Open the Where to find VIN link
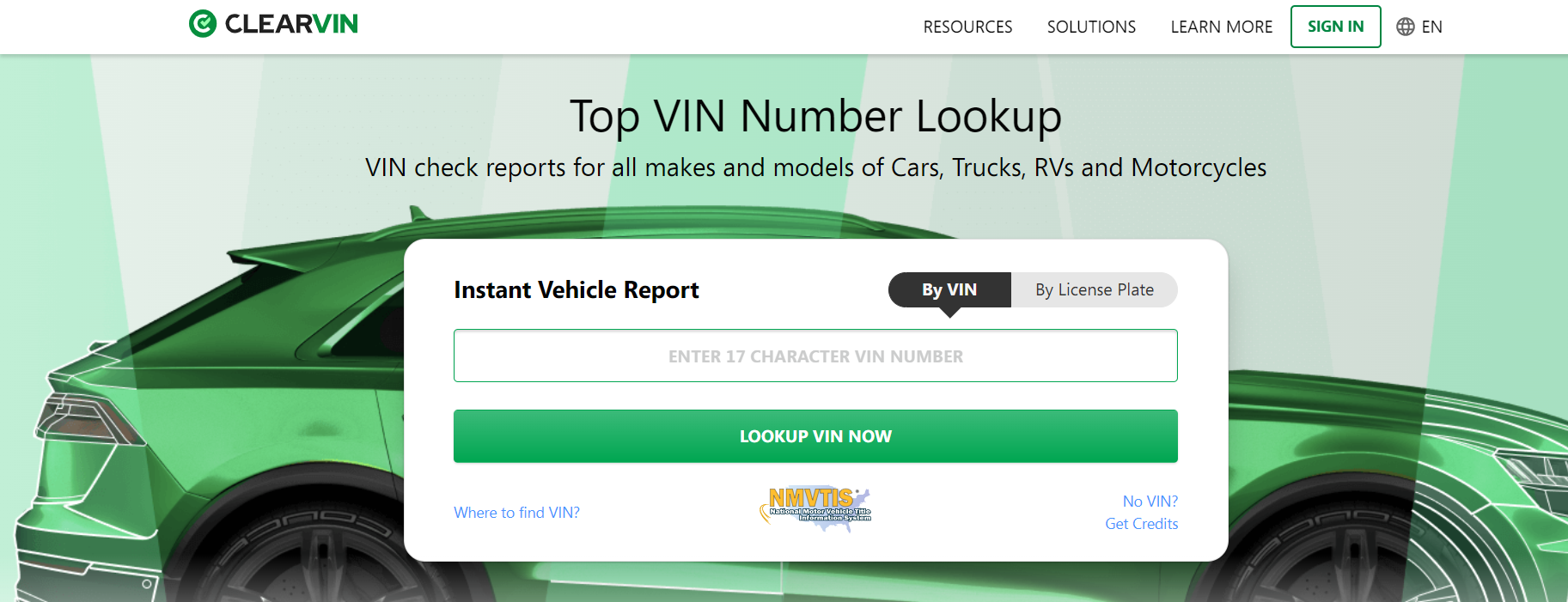1568x602 pixels. tap(516, 513)
